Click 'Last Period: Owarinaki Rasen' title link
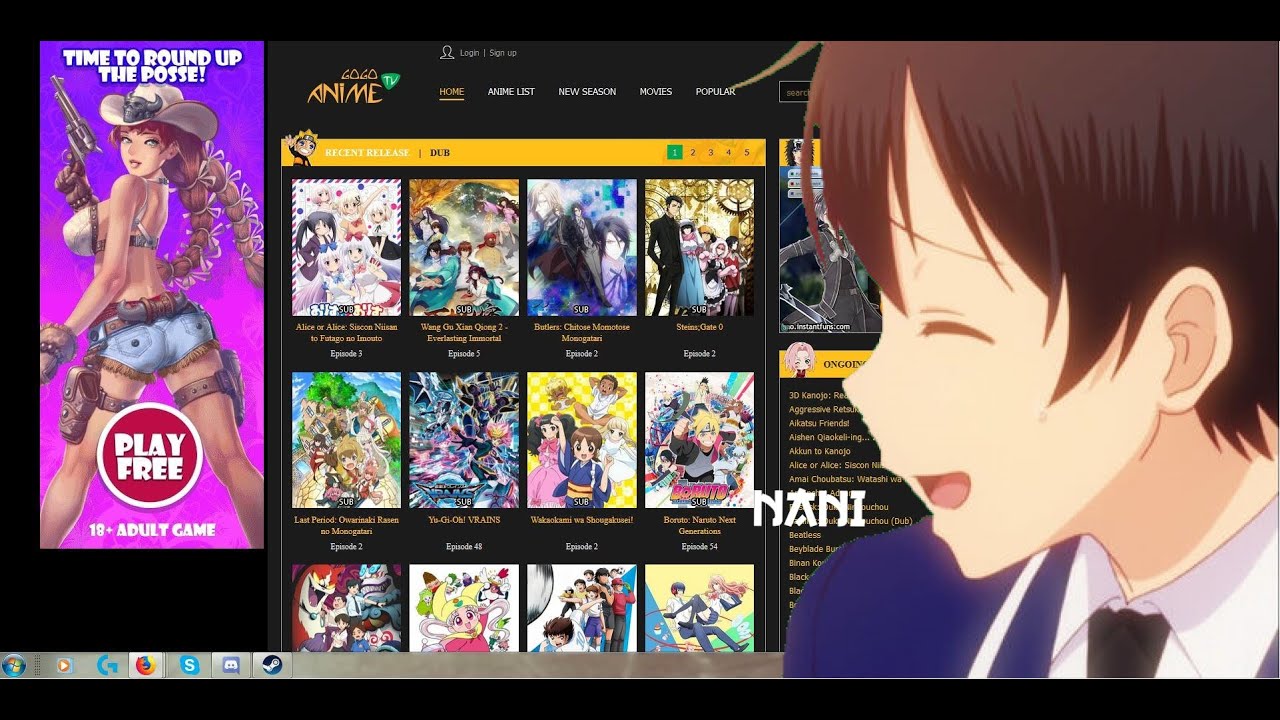The width and height of the screenshot is (1280, 720). point(346,526)
